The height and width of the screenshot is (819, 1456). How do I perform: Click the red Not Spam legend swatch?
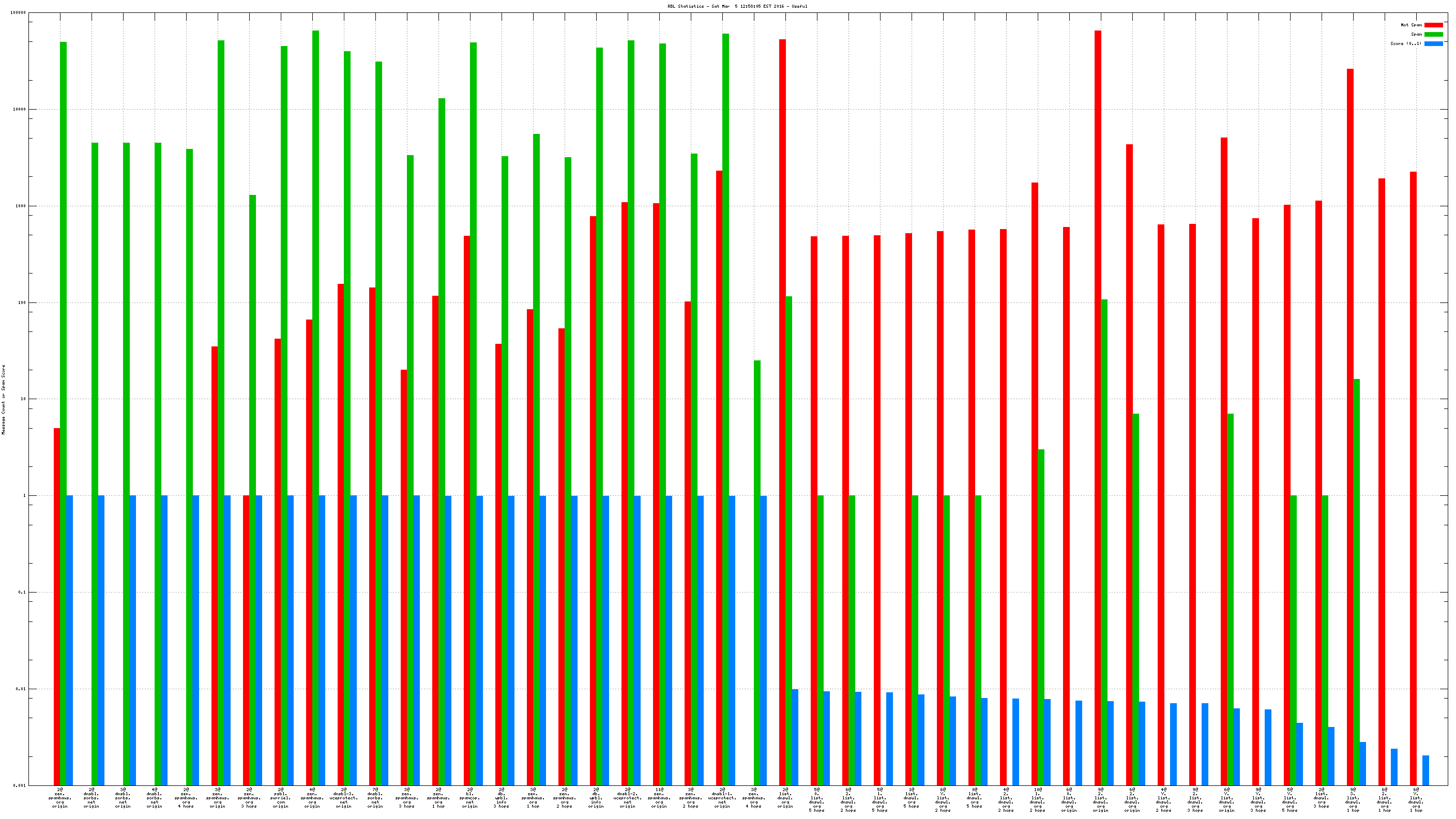click(x=1433, y=25)
